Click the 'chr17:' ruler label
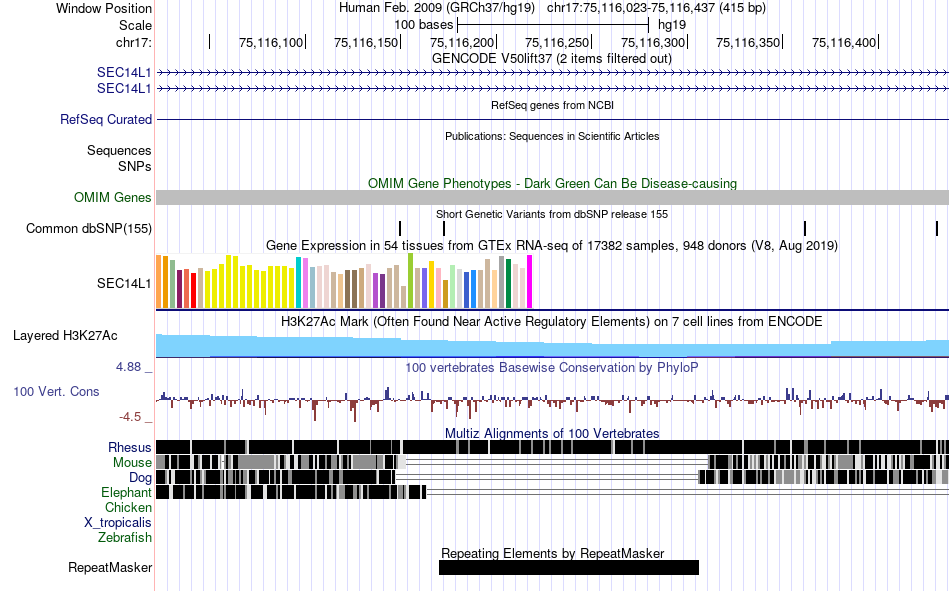The image size is (950, 591). [x=133, y=42]
